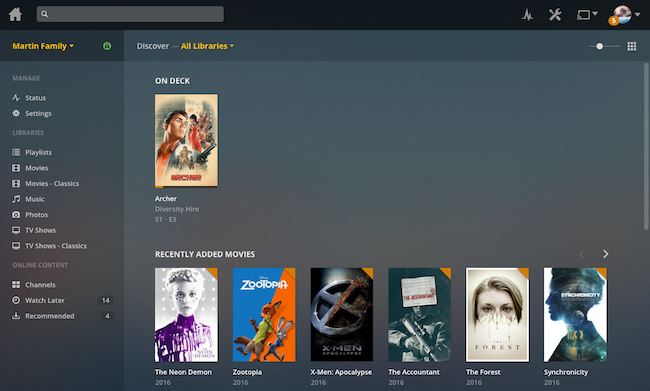The height and width of the screenshot is (391, 650).
Task: Open the Zootopia movie poster
Action: (x=264, y=314)
